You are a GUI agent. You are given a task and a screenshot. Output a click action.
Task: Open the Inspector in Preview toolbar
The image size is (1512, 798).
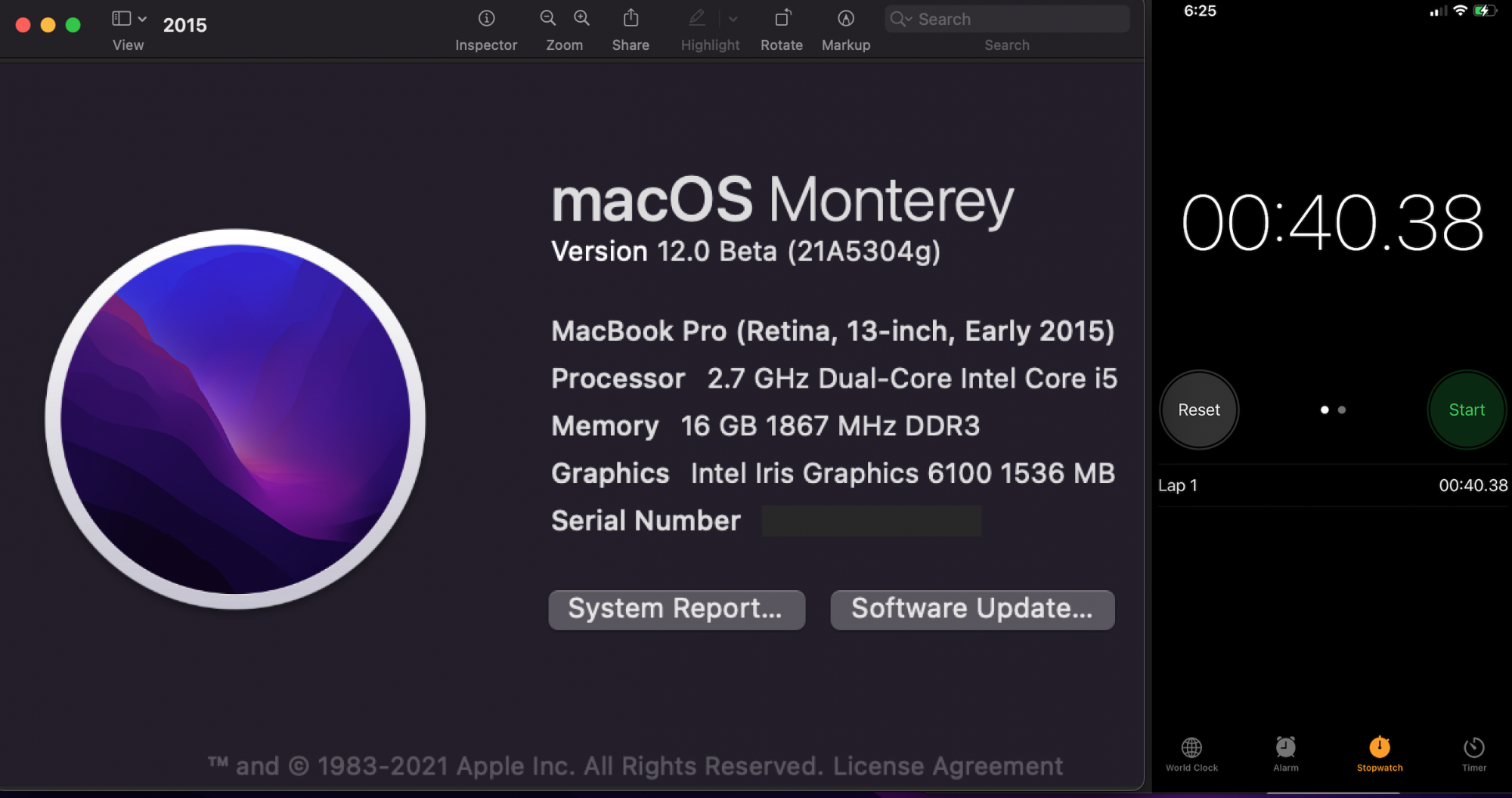[486, 18]
